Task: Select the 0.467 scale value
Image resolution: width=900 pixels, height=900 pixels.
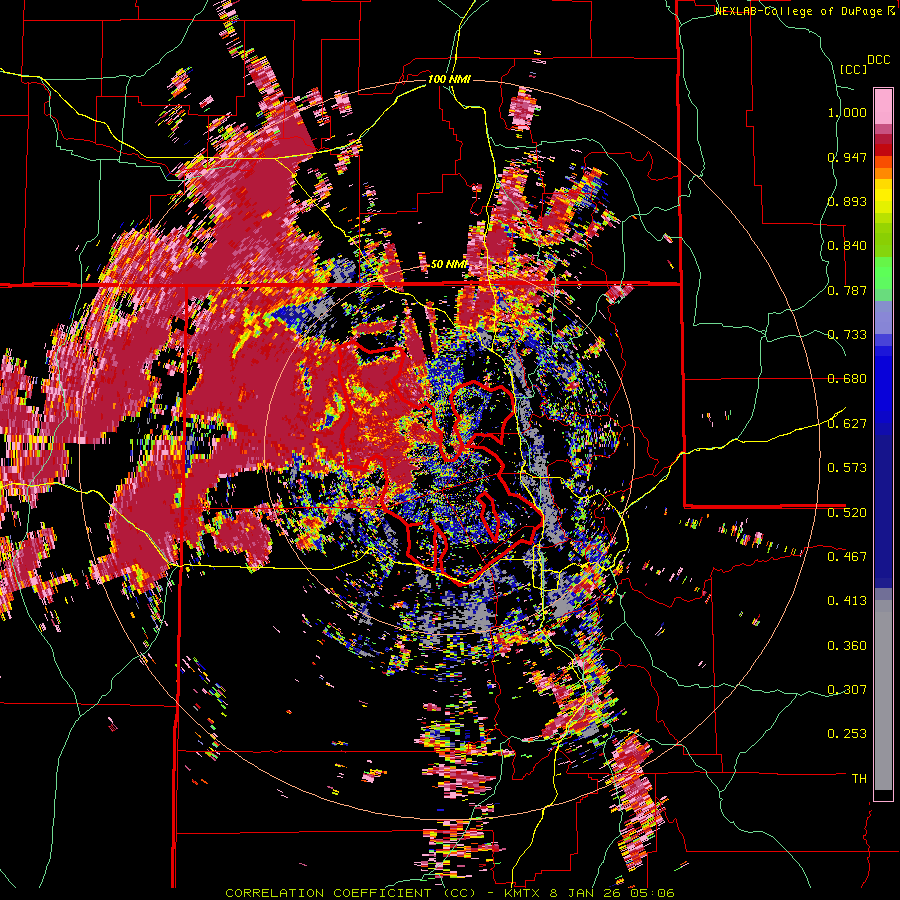Action: [x=847, y=557]
